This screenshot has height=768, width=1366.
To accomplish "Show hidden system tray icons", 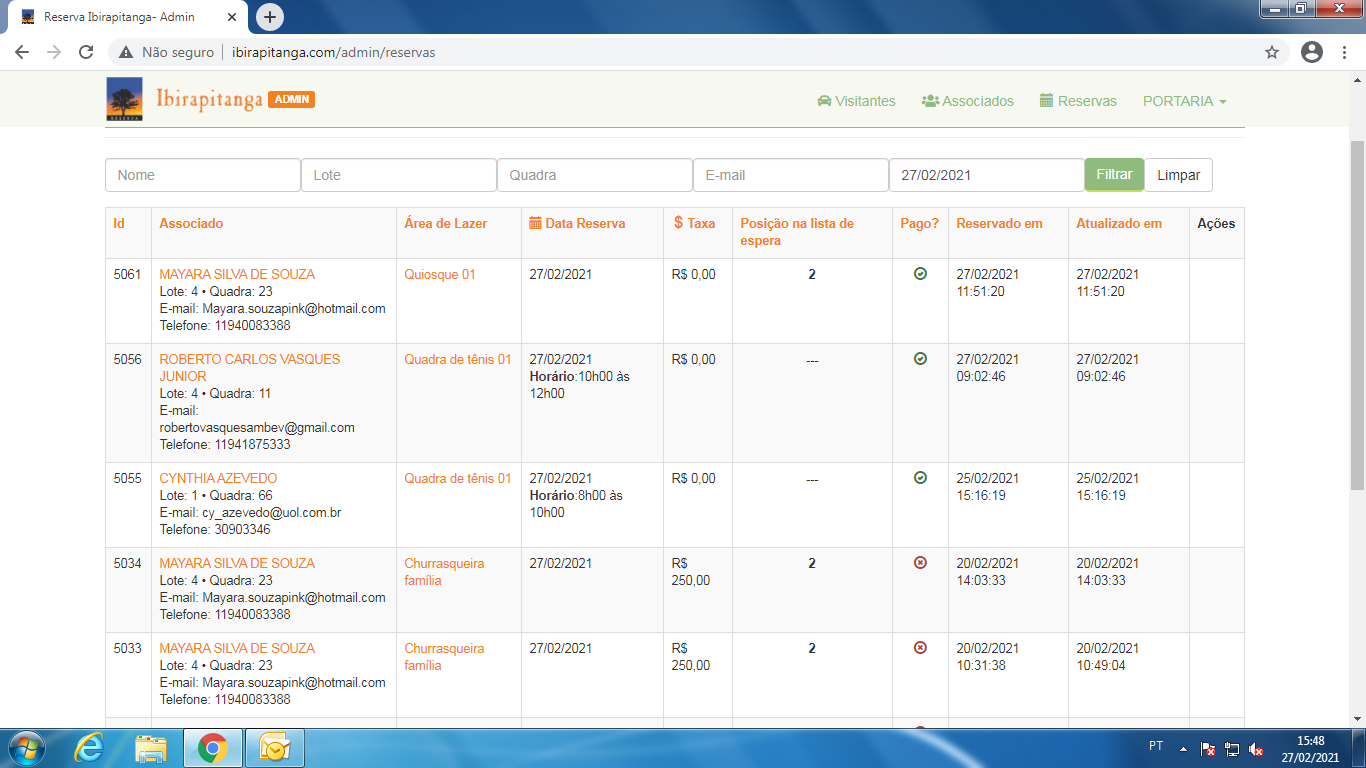I will 1184,748.
